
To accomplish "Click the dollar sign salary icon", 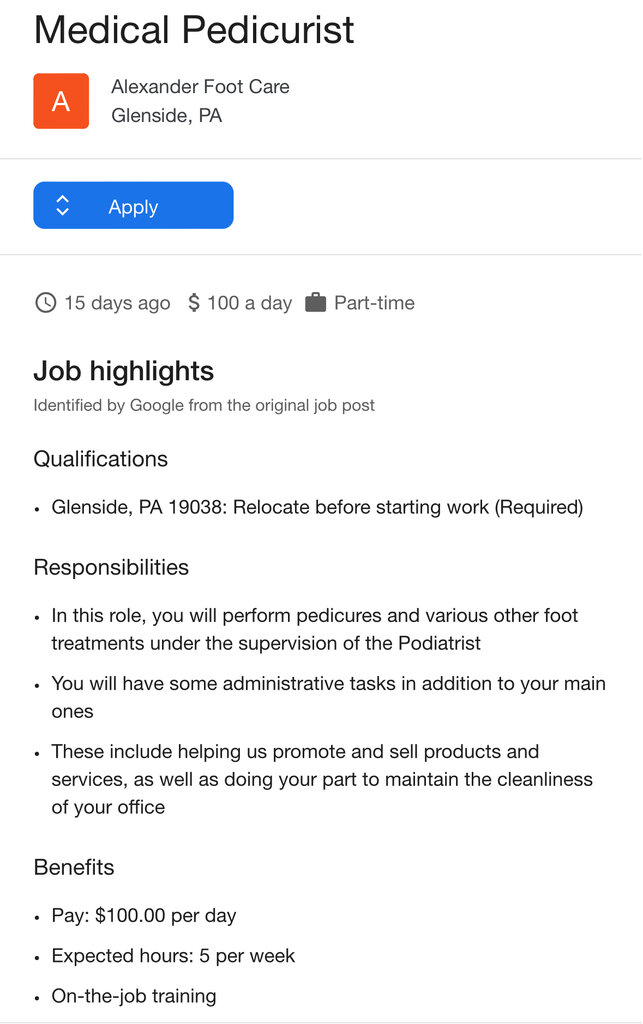I will [x=193, y=303].
